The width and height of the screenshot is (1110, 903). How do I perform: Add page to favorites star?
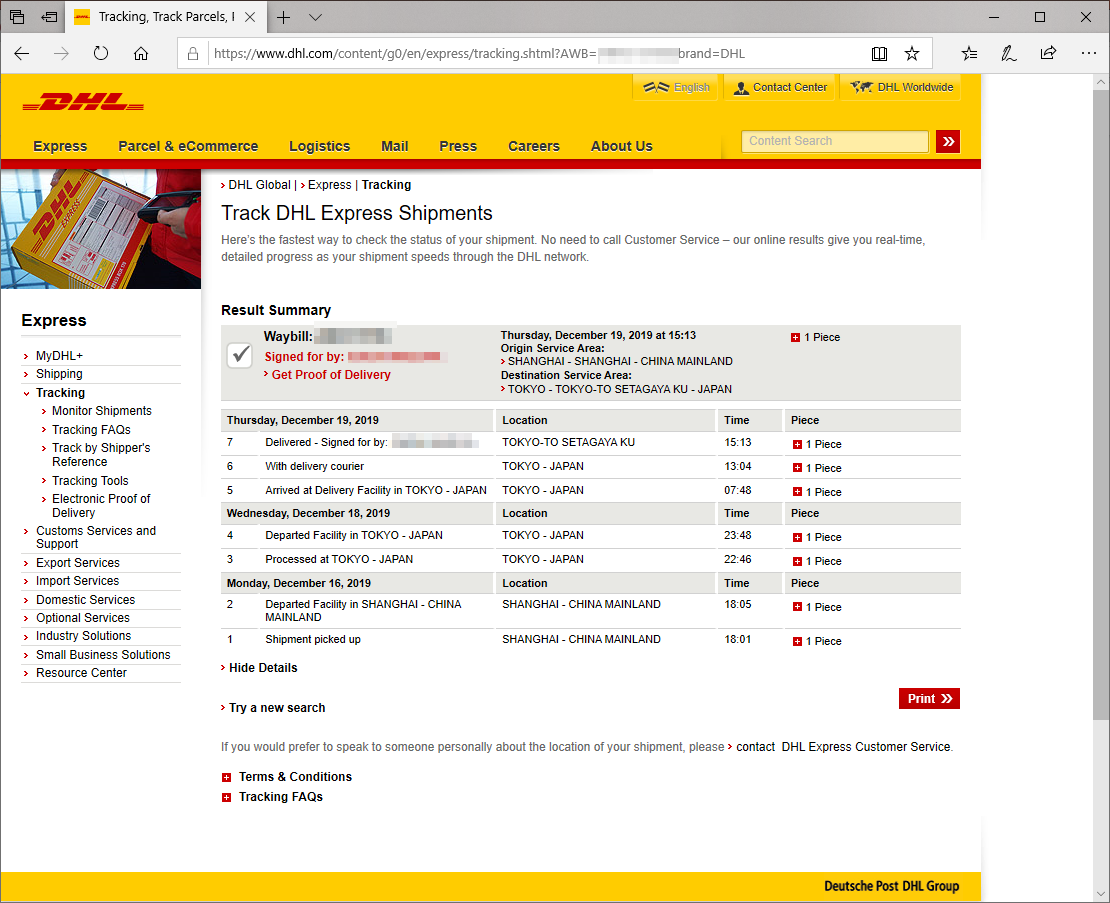click(912, 54)
